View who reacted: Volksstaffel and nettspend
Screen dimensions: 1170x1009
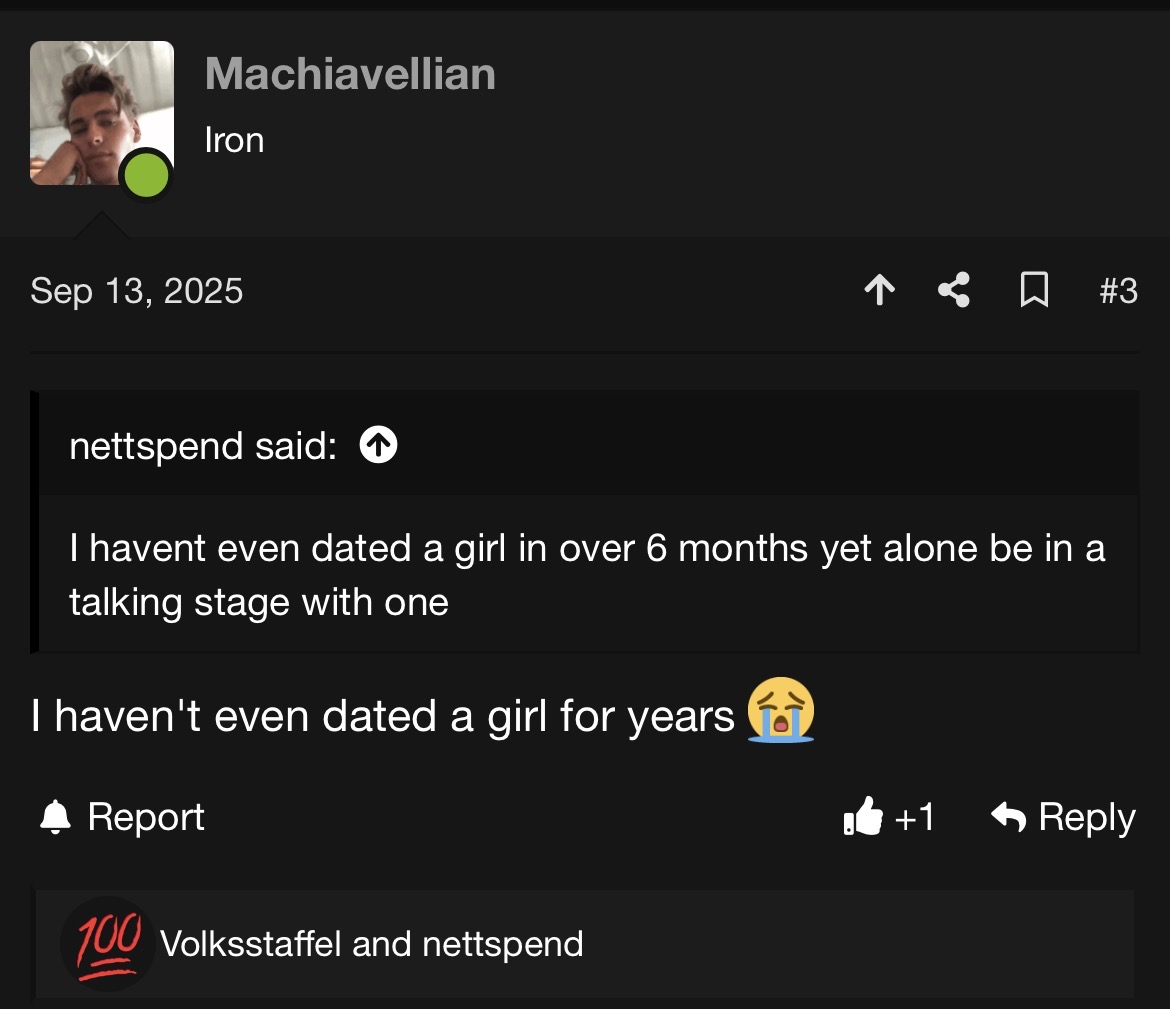coord(371,944)
